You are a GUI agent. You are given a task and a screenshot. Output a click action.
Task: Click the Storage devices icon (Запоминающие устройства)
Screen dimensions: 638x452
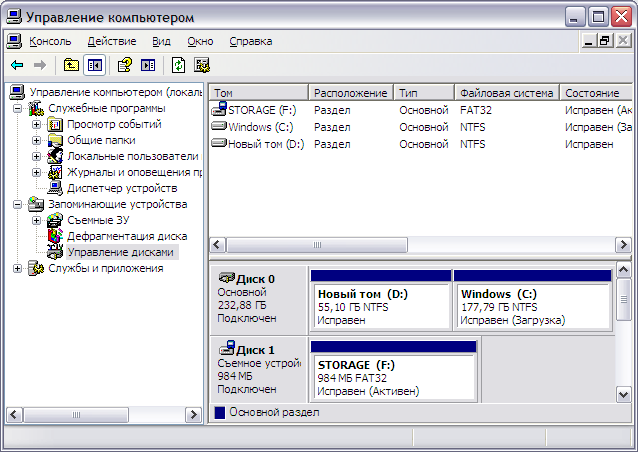pyautogui.click(x=36, y=204)
